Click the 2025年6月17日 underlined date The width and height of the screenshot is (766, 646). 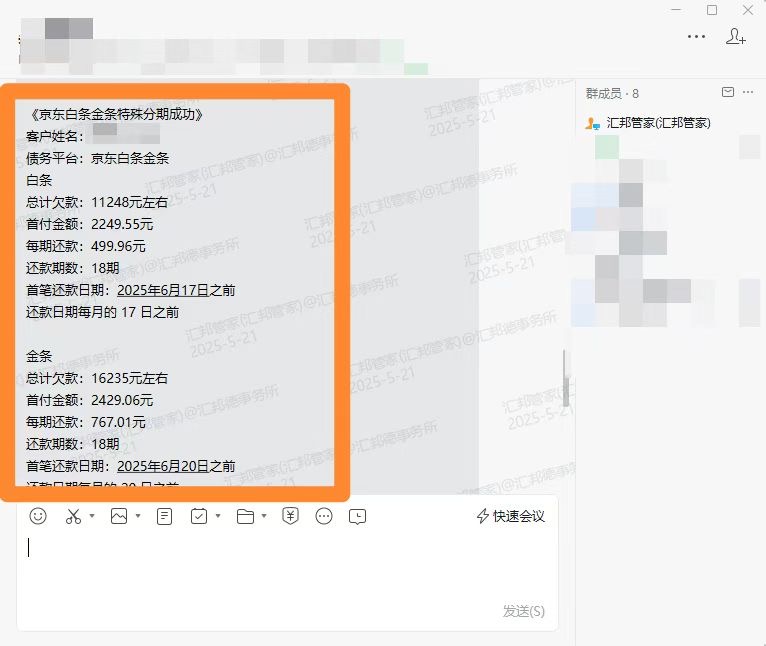(x=163, y=290)
